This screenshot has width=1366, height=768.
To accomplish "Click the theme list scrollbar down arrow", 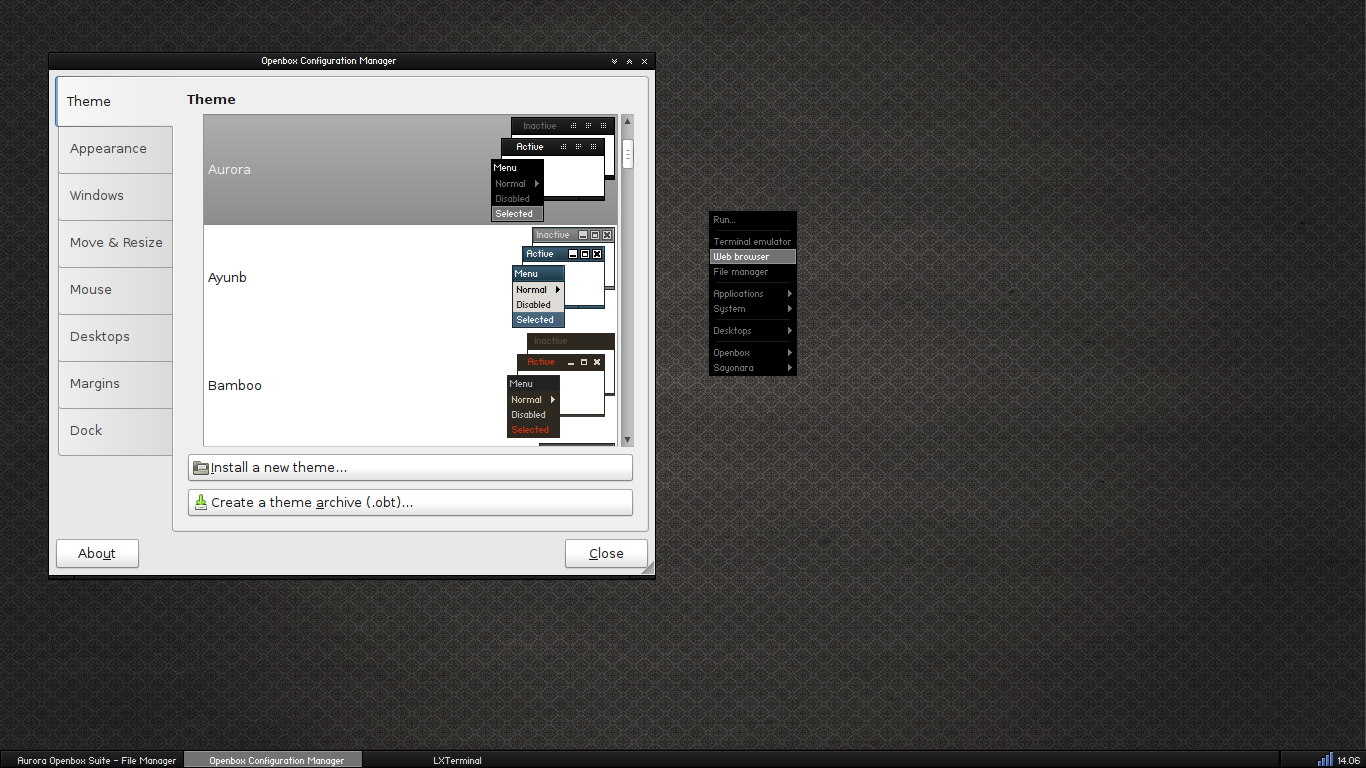I will pos(628,439).
